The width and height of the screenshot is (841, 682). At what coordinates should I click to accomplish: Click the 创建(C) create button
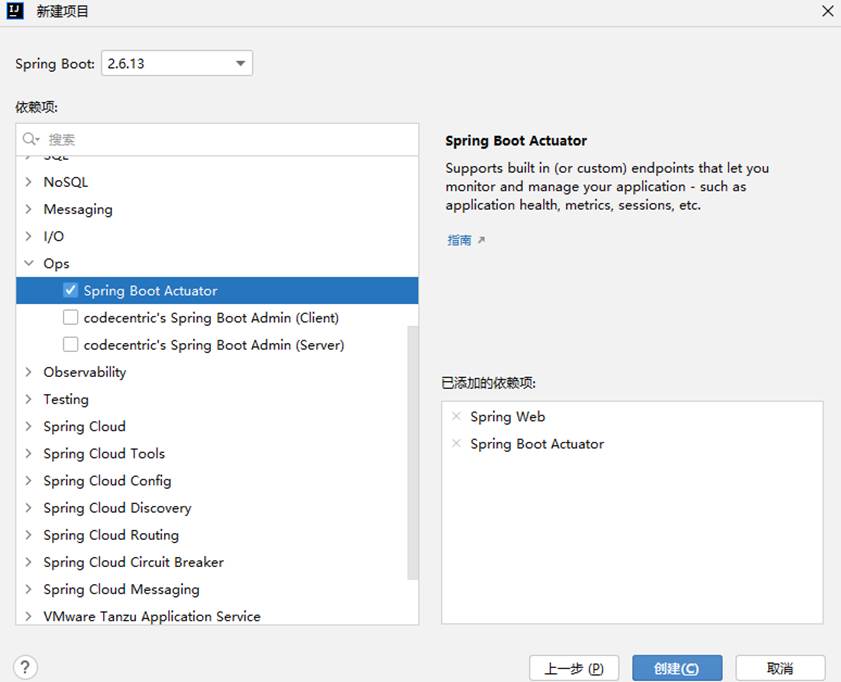coord(677,668)
